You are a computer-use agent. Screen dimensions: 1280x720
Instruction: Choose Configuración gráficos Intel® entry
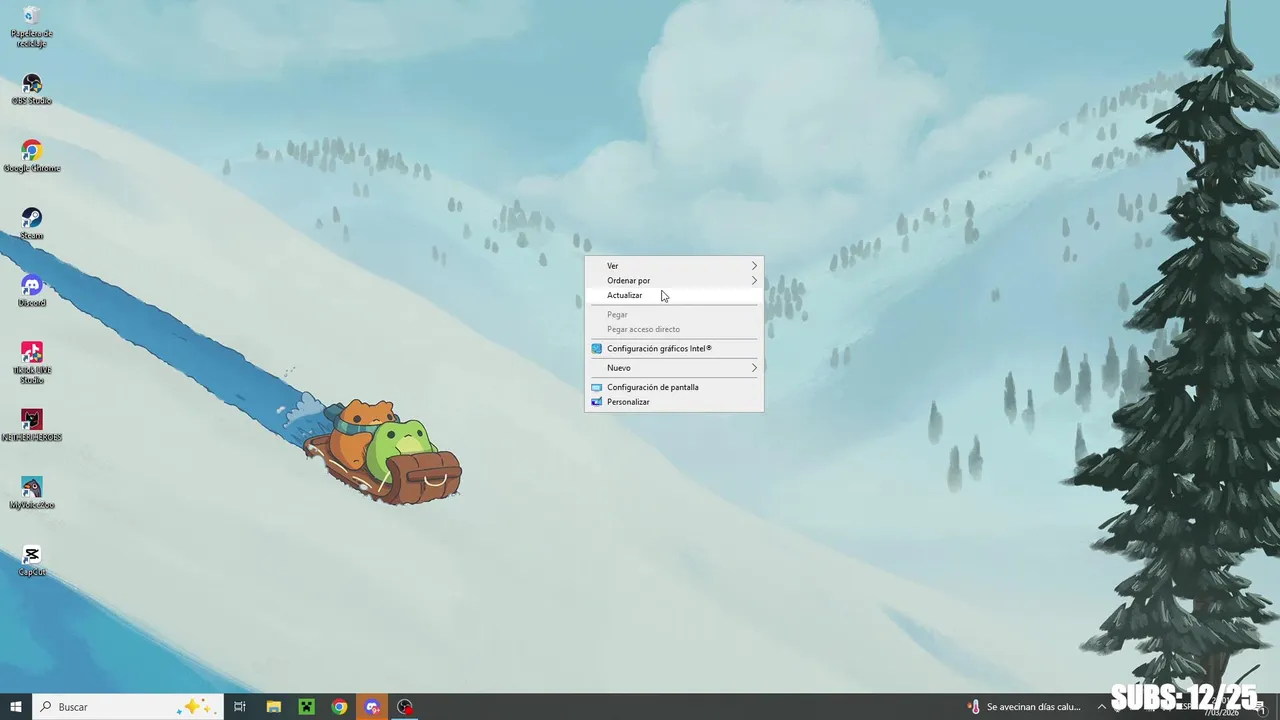pyautogui.click(x=674, y=349)
